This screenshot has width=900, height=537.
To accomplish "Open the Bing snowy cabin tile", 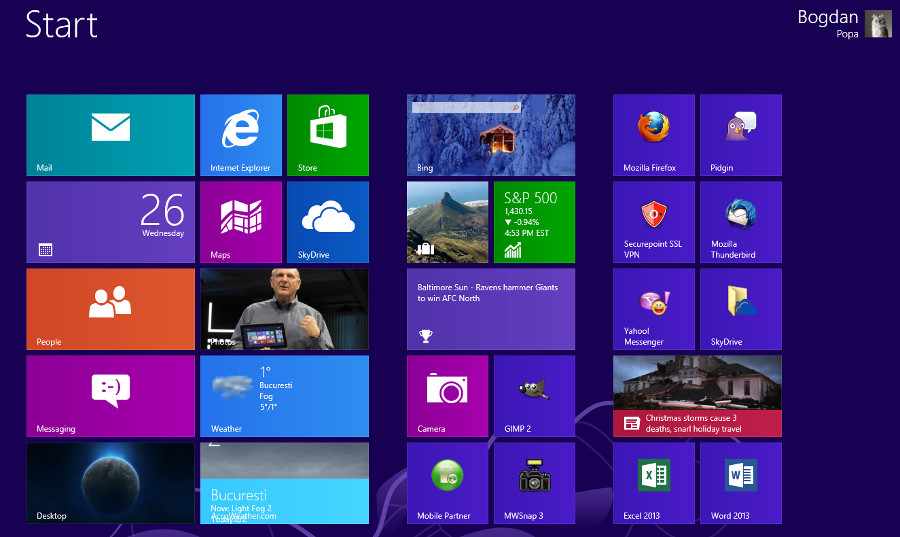I will point(491,135).
